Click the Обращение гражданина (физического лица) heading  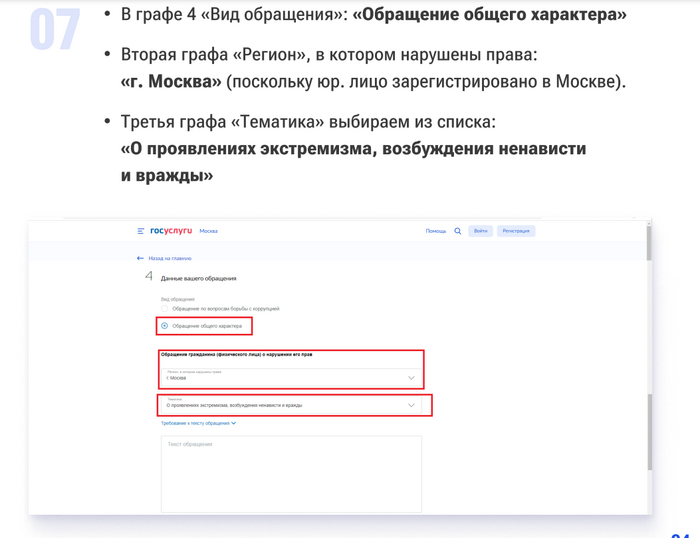[237, 354]
